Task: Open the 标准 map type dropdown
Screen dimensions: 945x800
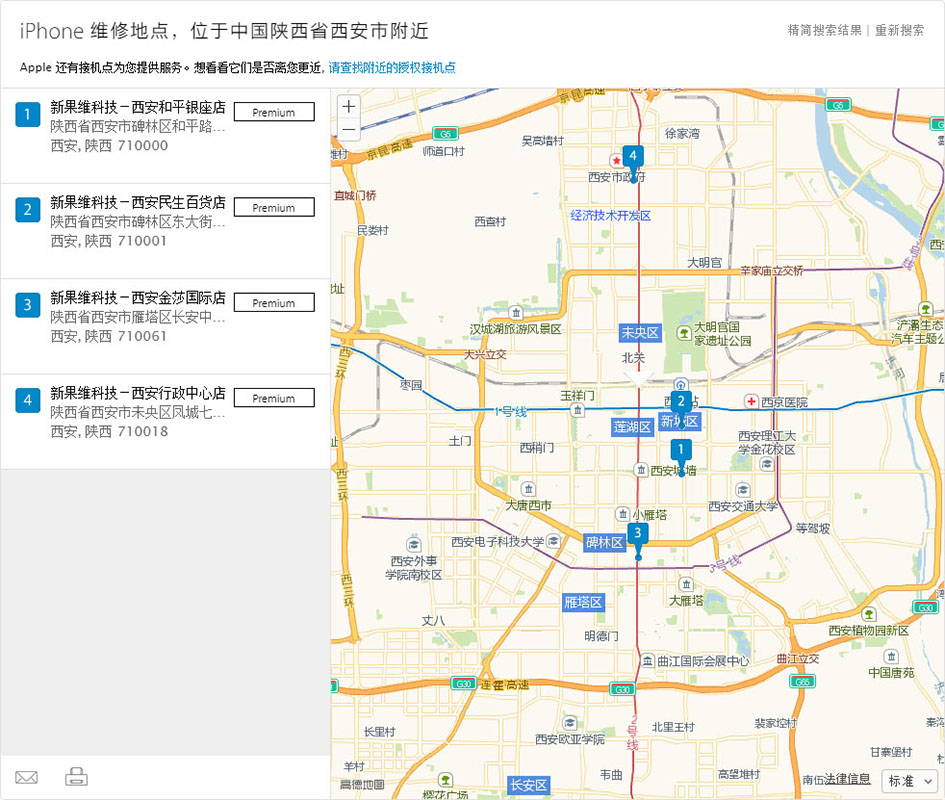Action: coord(910,781)
